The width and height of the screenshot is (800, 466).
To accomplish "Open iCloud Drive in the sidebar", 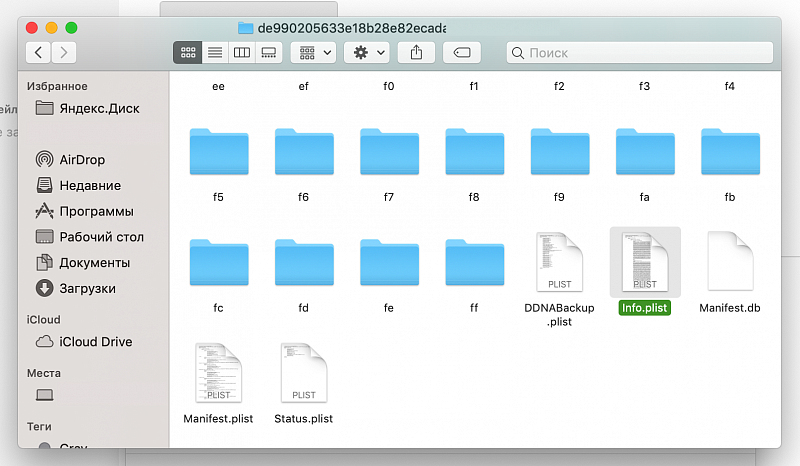I will [95, 342].
